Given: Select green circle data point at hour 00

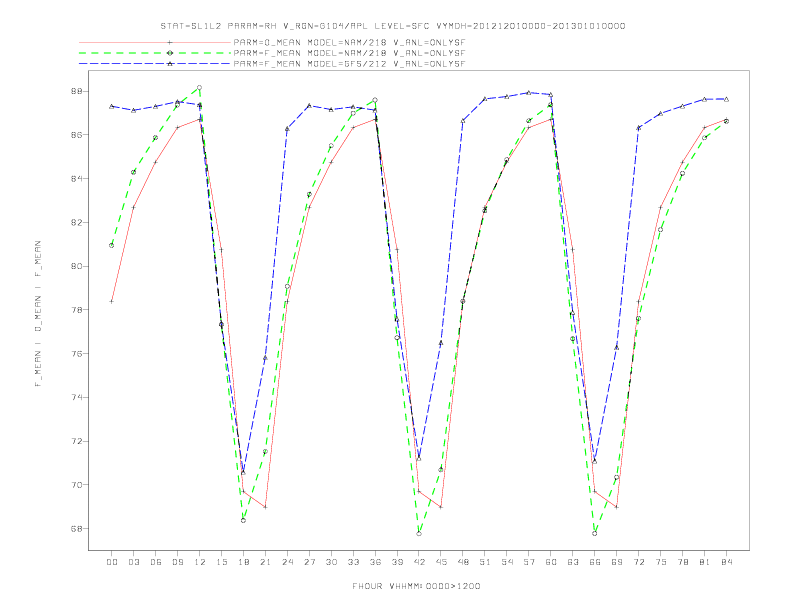Looking at the screenshot, I should coord(112,245).
